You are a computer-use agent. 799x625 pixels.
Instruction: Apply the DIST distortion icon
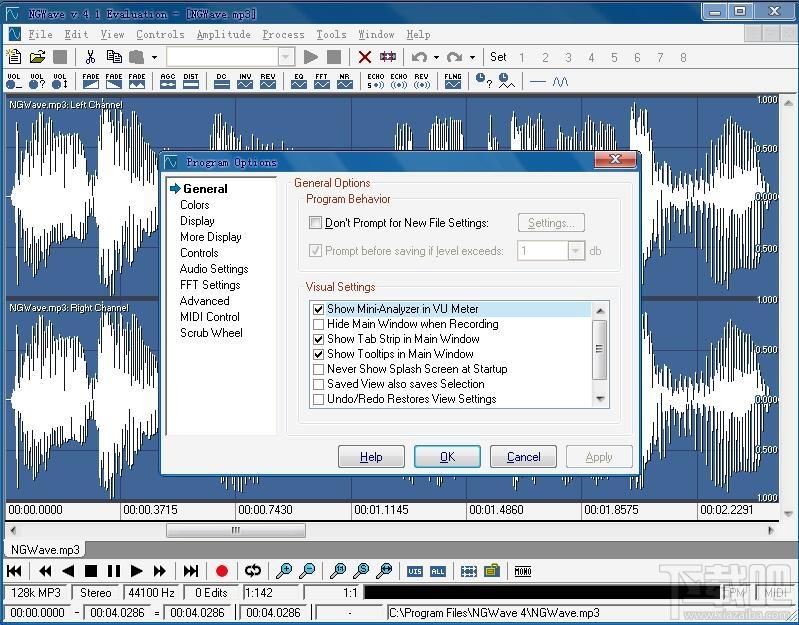tap(191, 81)
